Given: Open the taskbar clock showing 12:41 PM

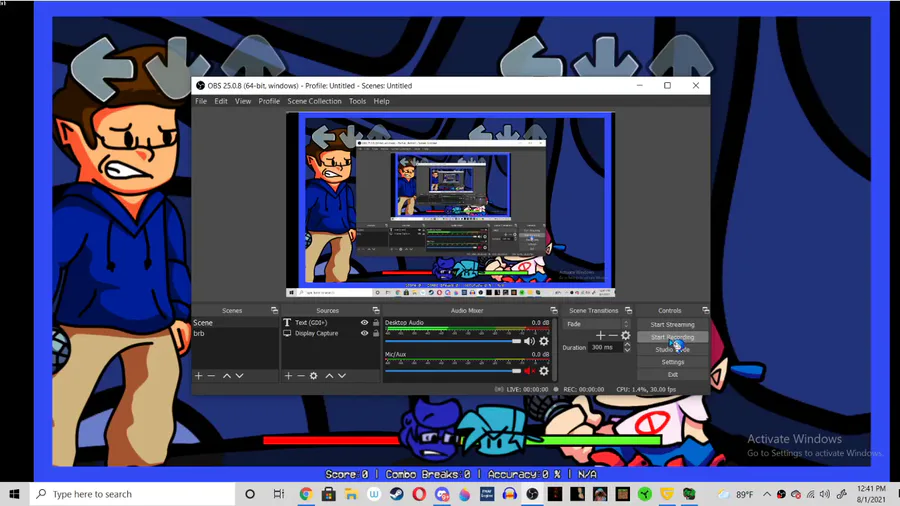Looking at the screenshot, I should [x=871, y=494].
